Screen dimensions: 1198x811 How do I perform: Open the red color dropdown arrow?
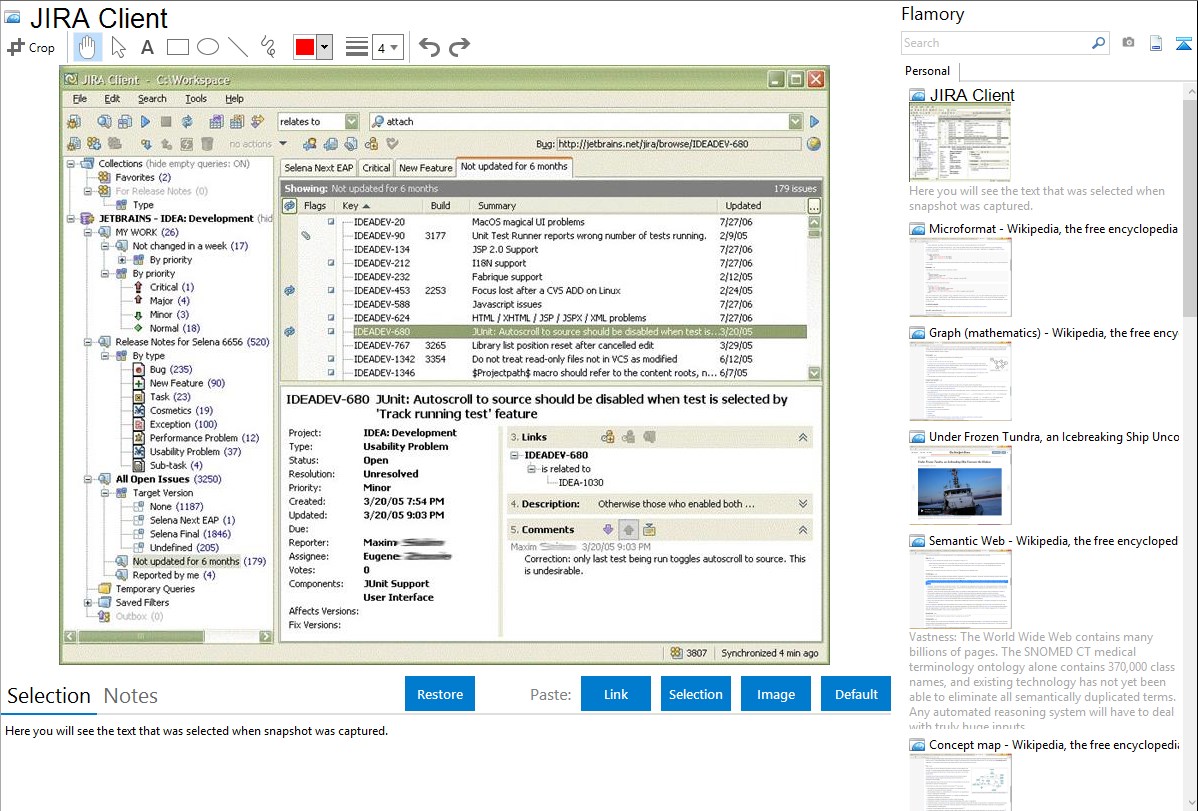coord(325,47)
